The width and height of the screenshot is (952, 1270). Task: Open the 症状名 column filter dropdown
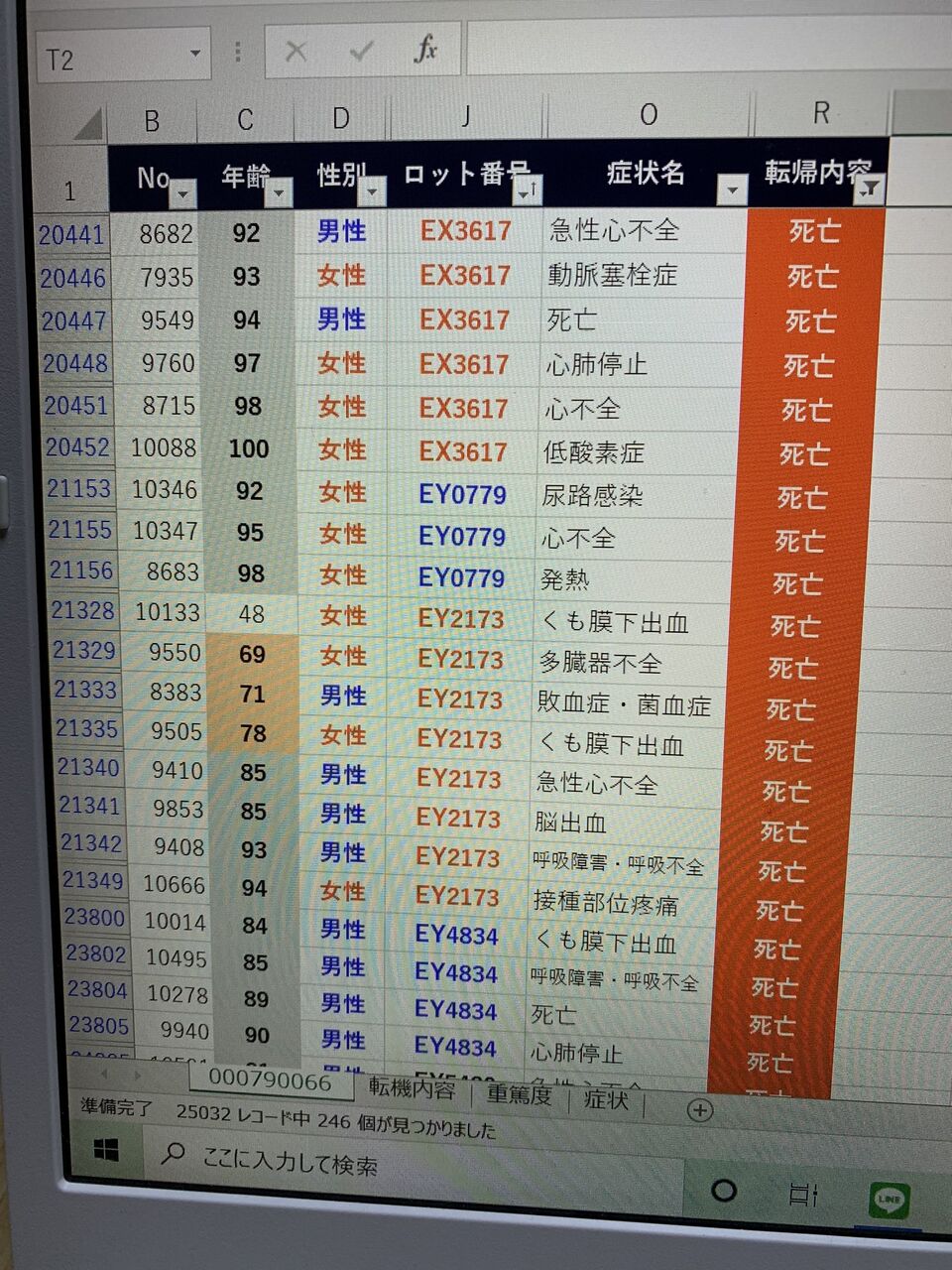(732, 189)
